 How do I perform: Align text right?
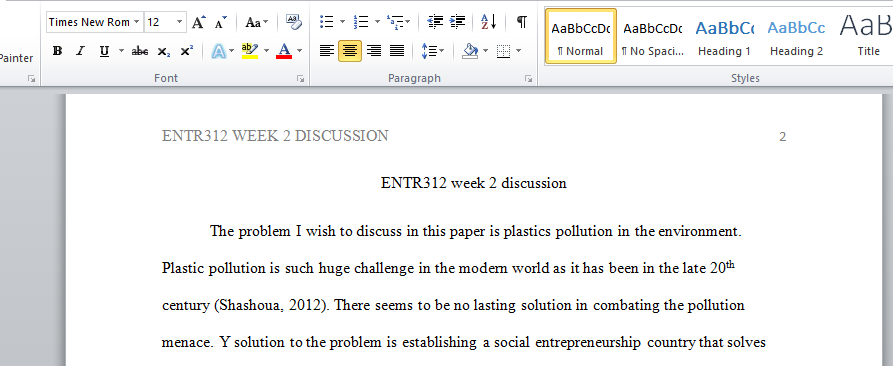[x=374, y=51]
